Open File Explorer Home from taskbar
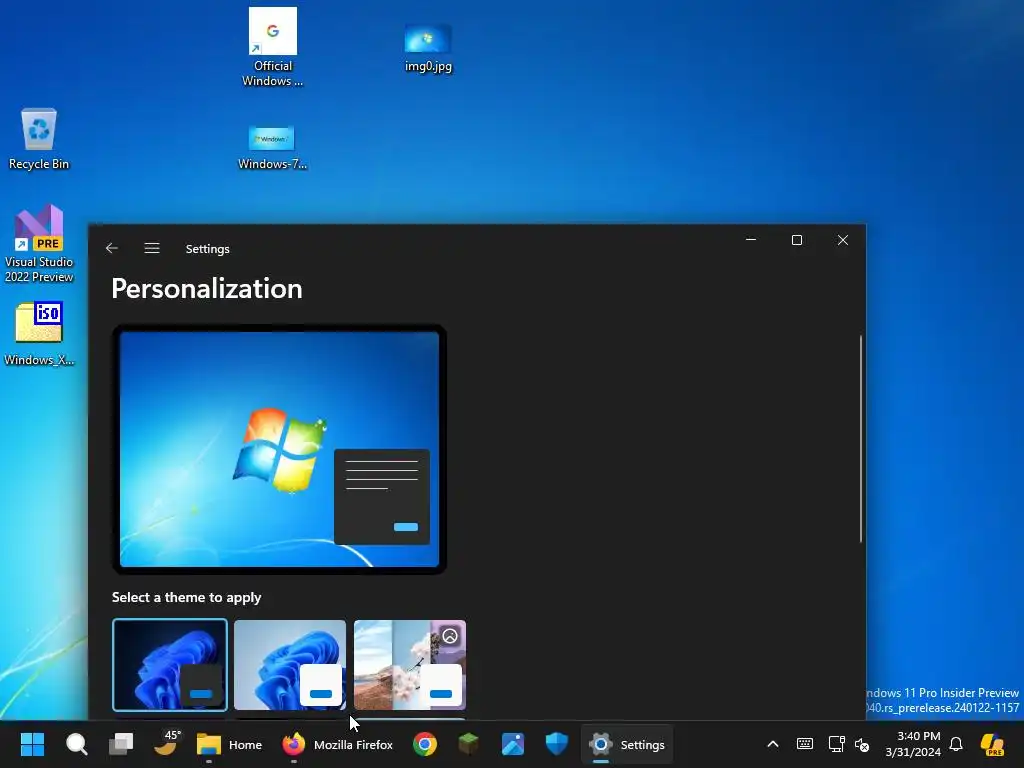Image resolution: width=1024 pixels, height=768 pixels. pos(229,744)
